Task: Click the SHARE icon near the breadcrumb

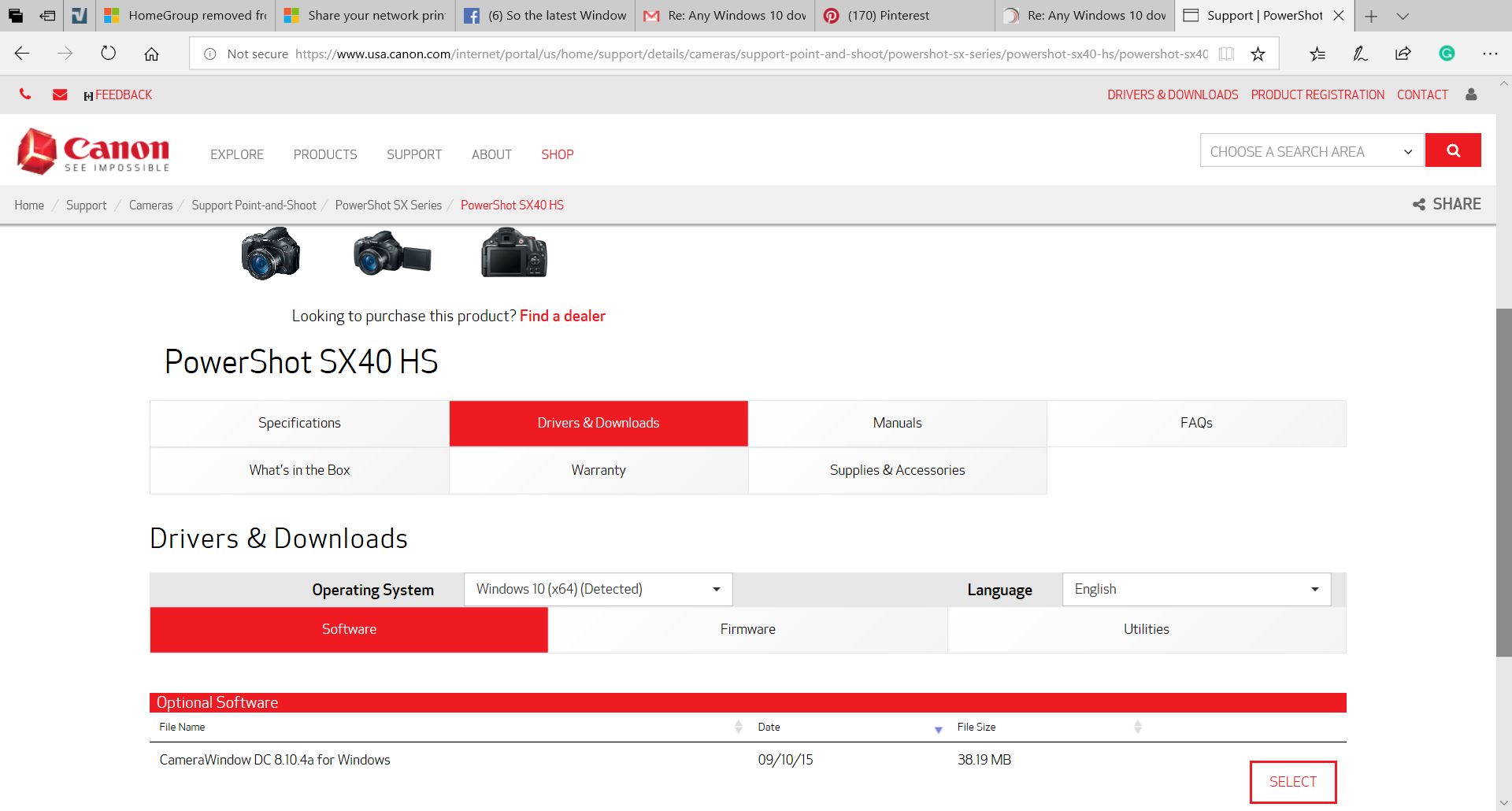Action: pos(1419,204)
